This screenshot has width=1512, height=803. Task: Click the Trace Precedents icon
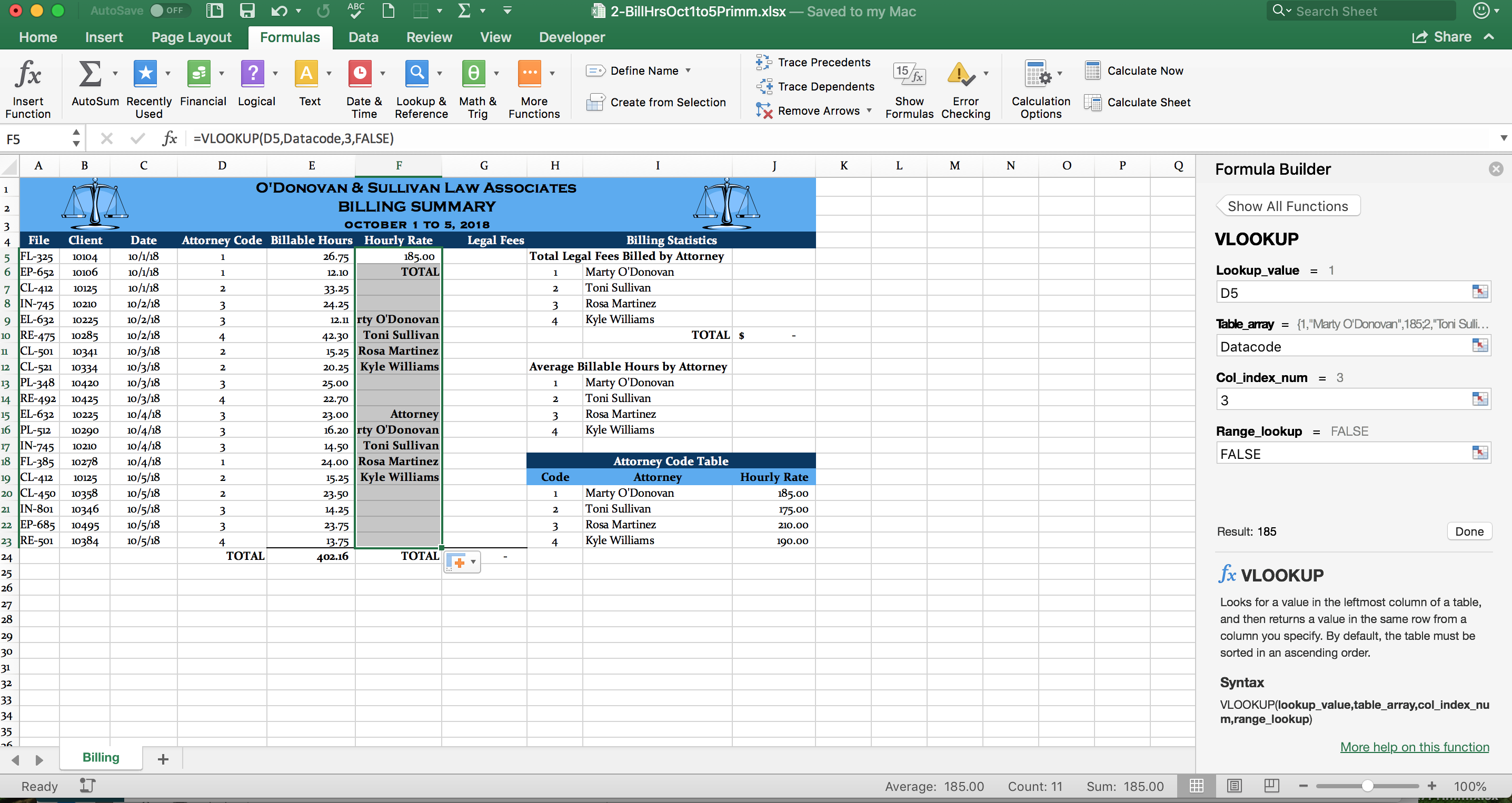(763, 62)
